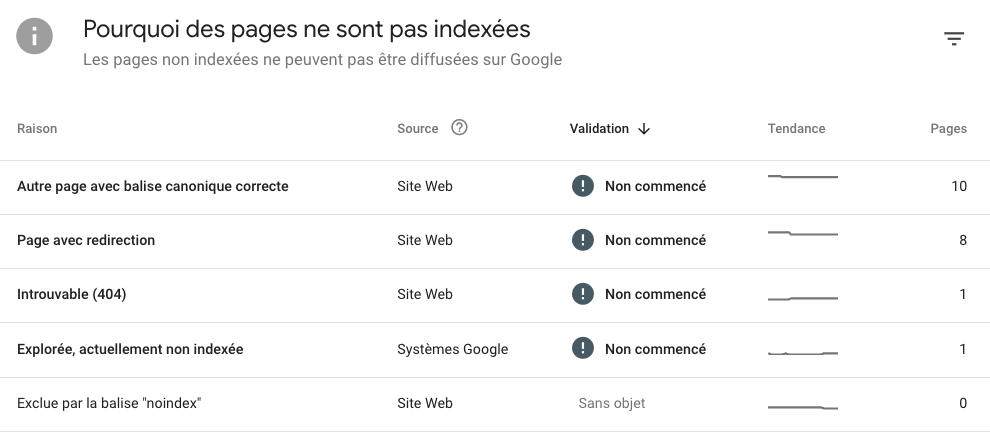Click the info icon beside the title
This screenshot has width=990, height=445.
pyautogui.click(x=34, y=36)
